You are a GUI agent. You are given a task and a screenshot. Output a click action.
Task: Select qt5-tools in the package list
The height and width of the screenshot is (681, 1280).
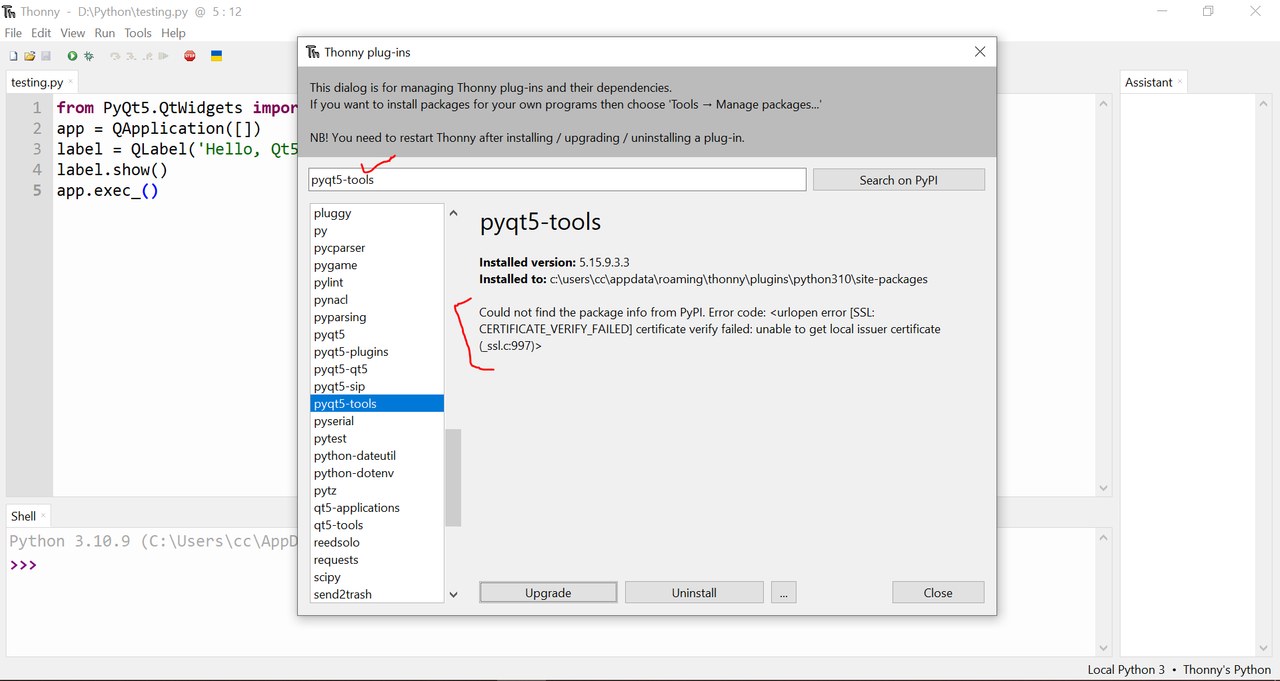pyautogui.click(x=377, y=525)
